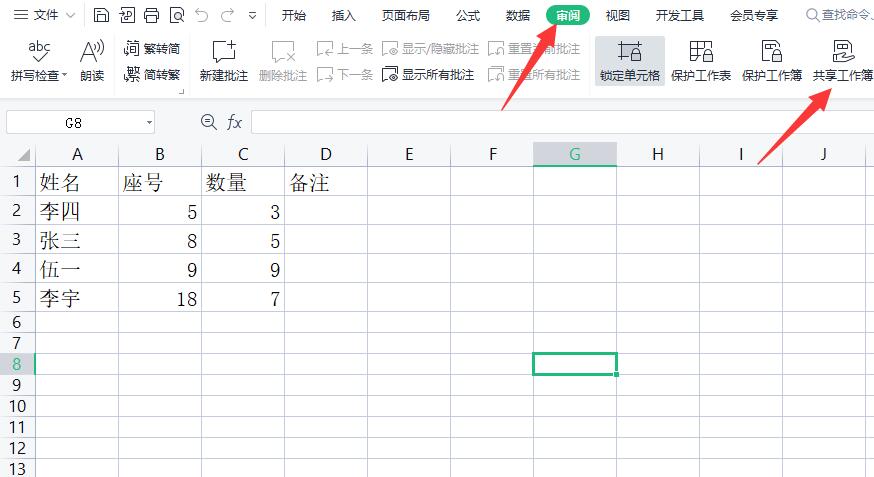Screen dimensions: 874x477
Task: Open the Chinese conversion dialog launcher
Action: point(181,91)
